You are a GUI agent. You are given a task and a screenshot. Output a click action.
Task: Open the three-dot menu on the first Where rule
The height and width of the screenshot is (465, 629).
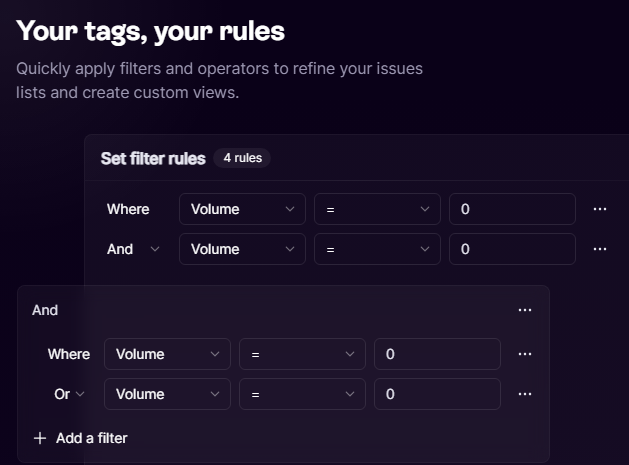(x=600, y=209)
